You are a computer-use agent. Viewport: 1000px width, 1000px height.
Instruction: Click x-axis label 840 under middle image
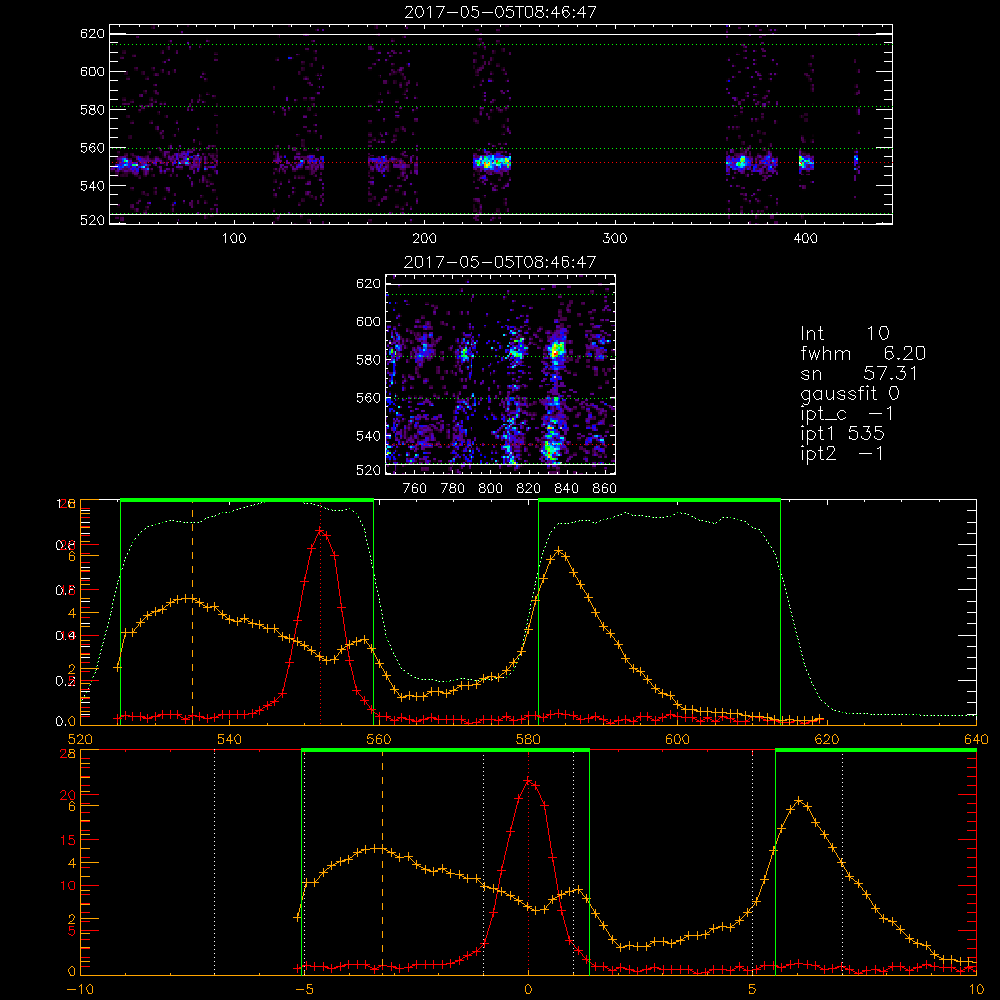[x=566, y=489]
